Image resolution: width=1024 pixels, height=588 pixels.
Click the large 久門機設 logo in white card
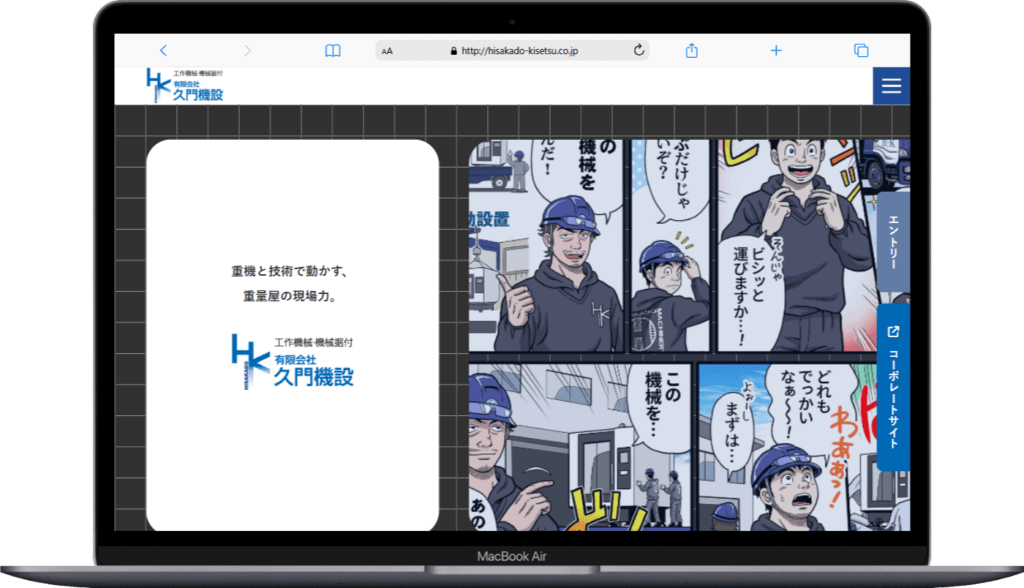pos(293,361)
